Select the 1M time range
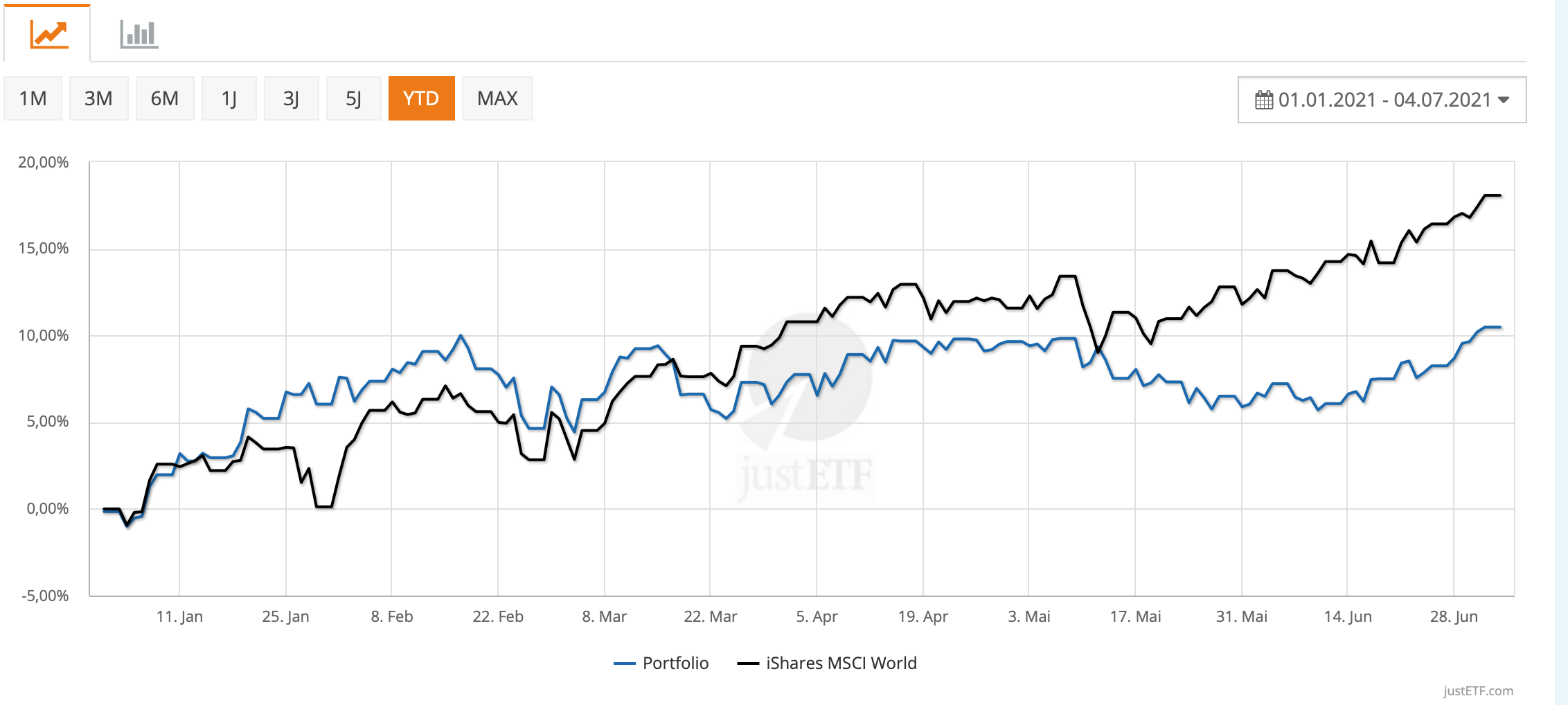The height and width of the screenshot is (705, 1568). [33, 98]
